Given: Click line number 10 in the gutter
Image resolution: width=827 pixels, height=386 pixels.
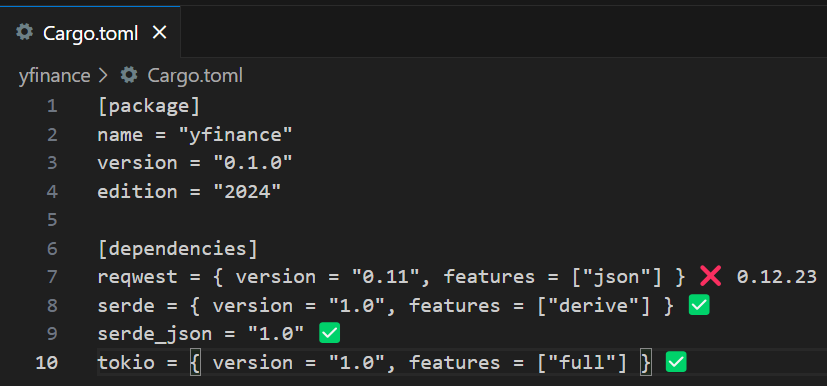Looking at the screenshot, I should click(x=46, y=363).
